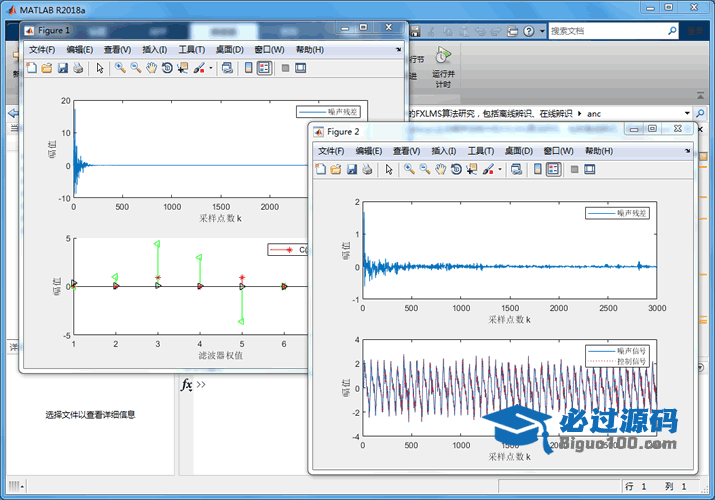
Task: Click Zoom In tool in Figure 2
Action: coord(409,170)
